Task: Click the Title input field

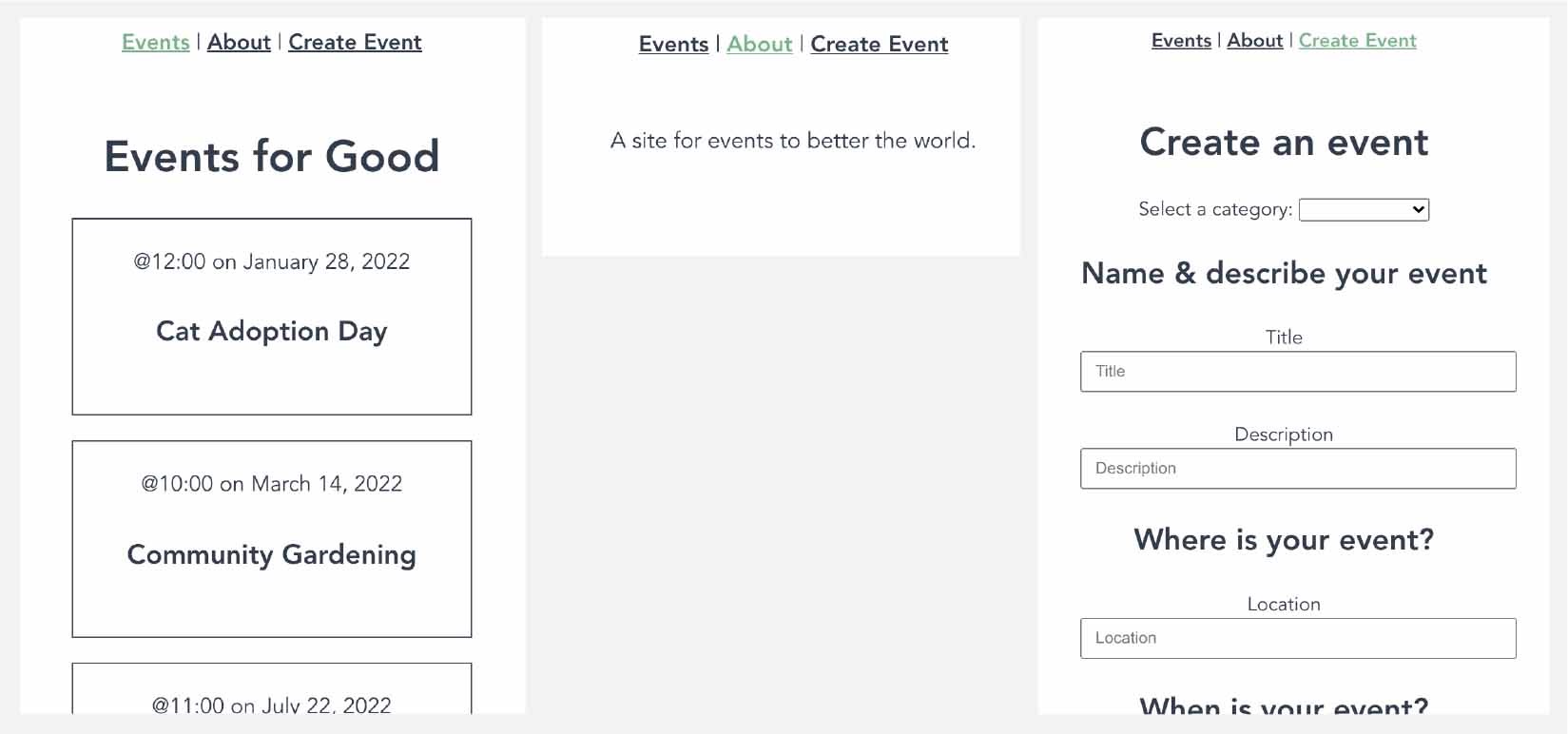Action: click(1298, 372)
